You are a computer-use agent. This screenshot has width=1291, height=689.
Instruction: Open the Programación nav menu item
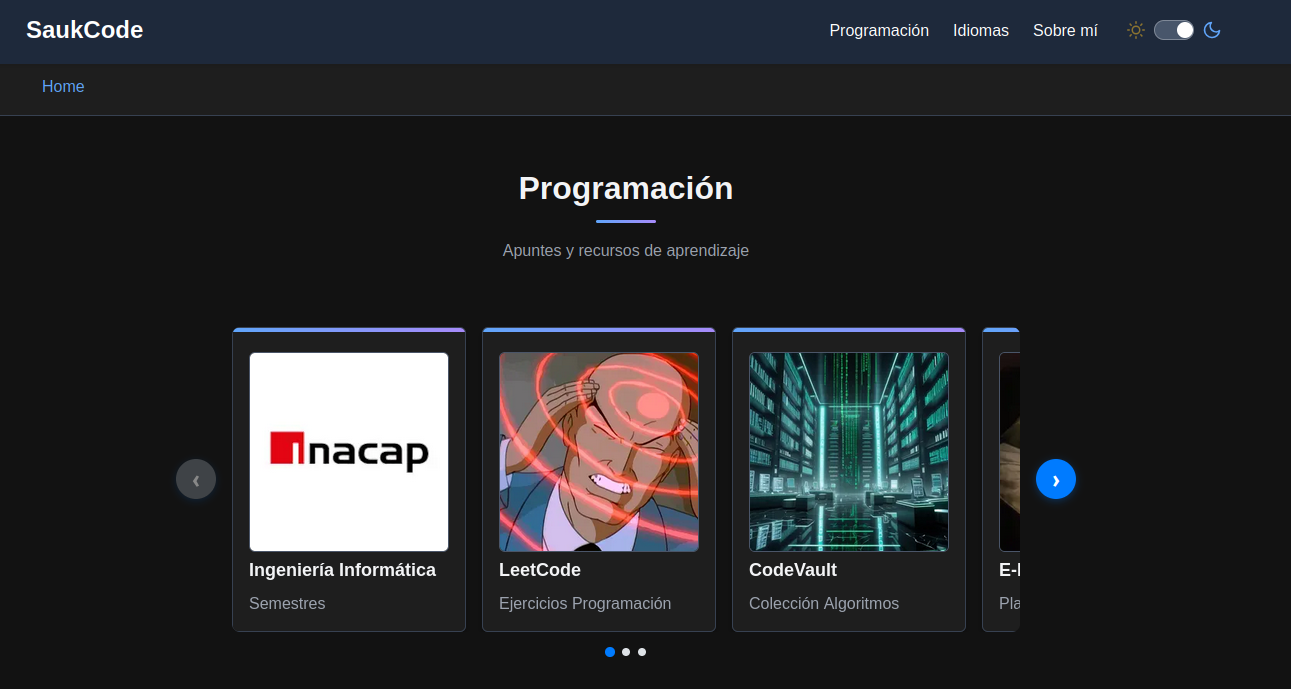pyautogui.click(x=879, y=30)
